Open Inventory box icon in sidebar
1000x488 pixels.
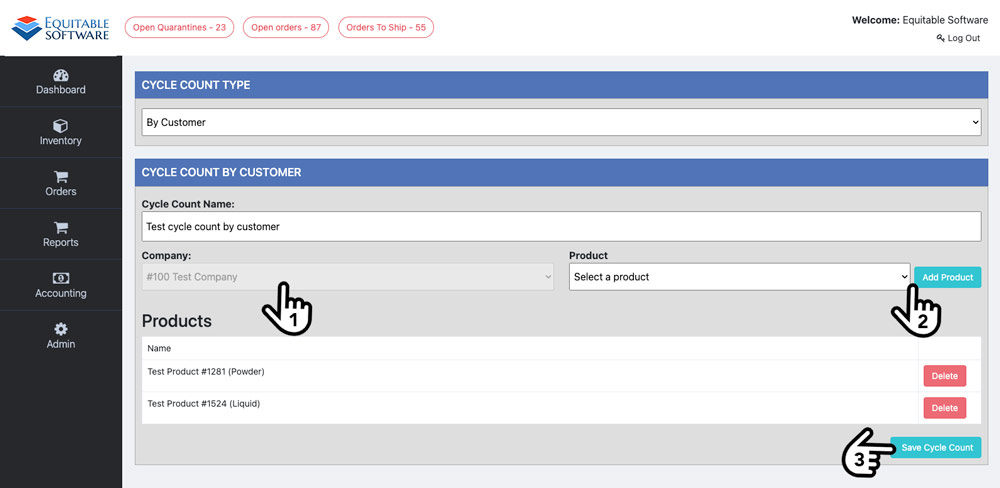click(x=61, y=126)
